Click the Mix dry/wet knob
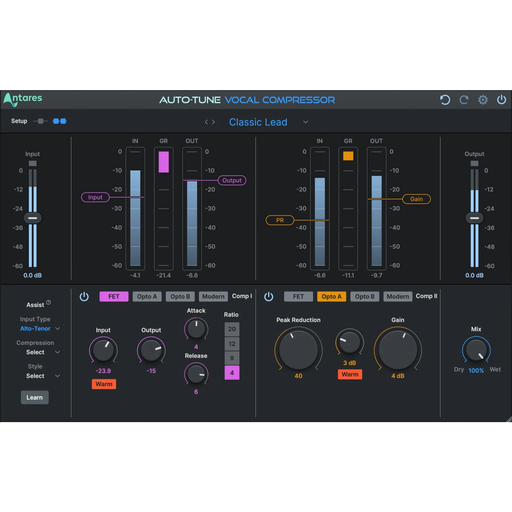512x512 pixels. pyautogui.click(x=476, y=350)
